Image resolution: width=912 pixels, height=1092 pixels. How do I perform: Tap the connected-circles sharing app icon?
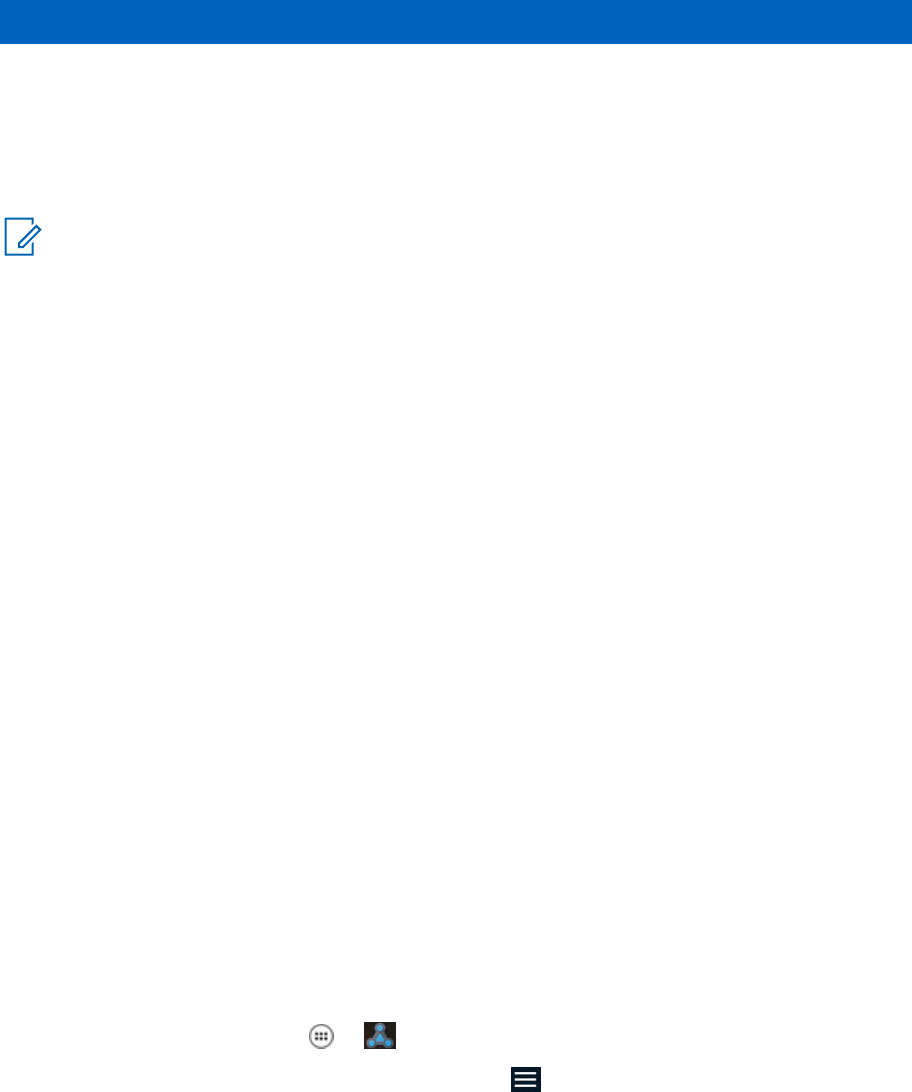point(380,1036)
